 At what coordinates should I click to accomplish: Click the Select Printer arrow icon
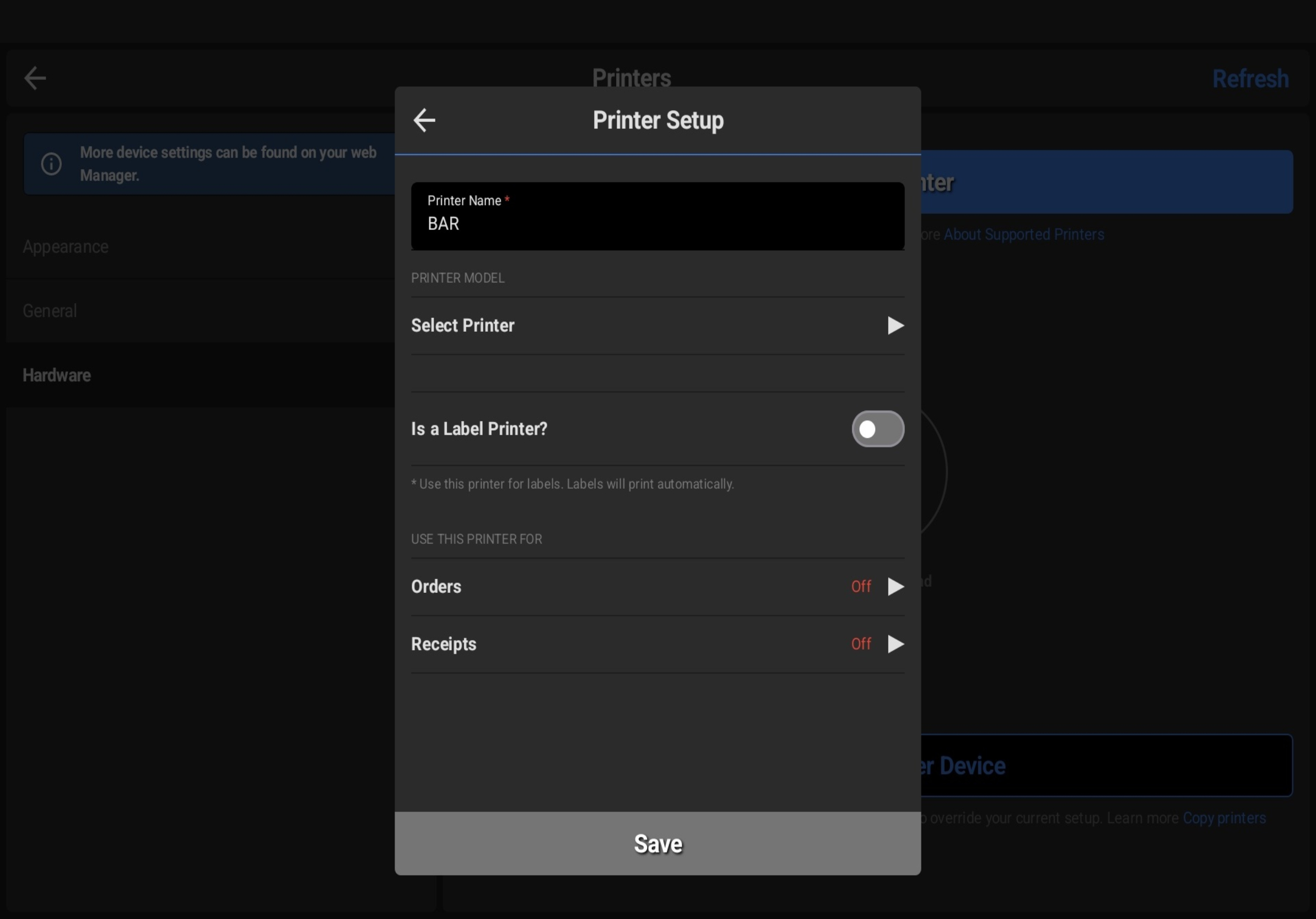point(895,326)
